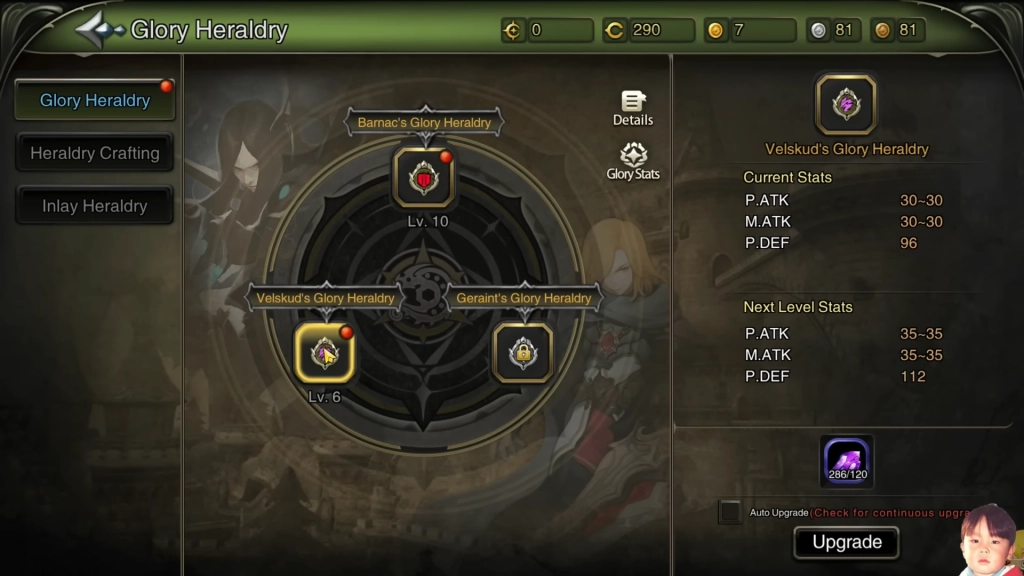Switch to Glory Heraldry tab
The height and width of the screenshot is (576, 1024).
click(x=95, y=101)
